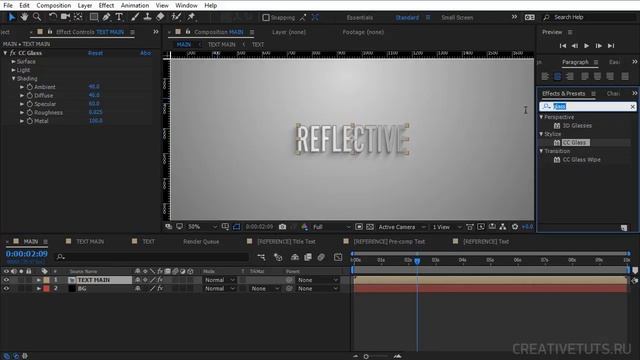This screenshot has width=640, height=360.
Task: Click the Effects & Presets search field
Action: (x=588, y=107)
